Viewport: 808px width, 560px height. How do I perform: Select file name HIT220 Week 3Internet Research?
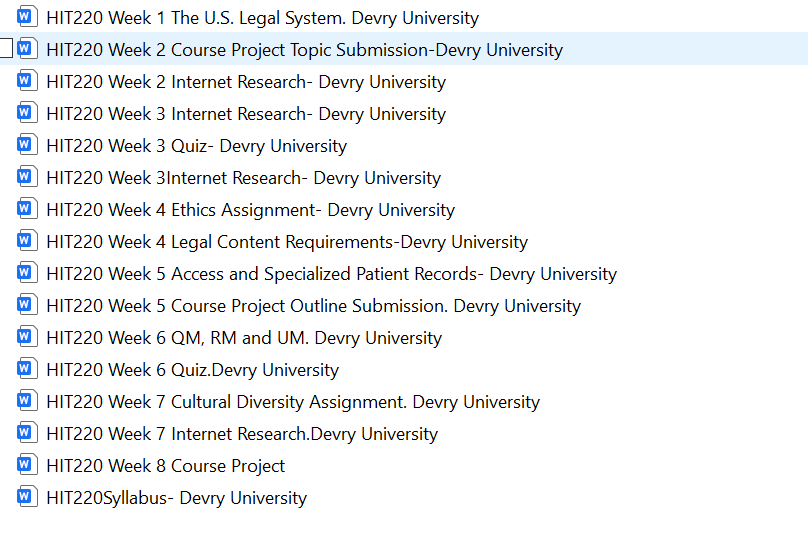[x=244, y=178]
